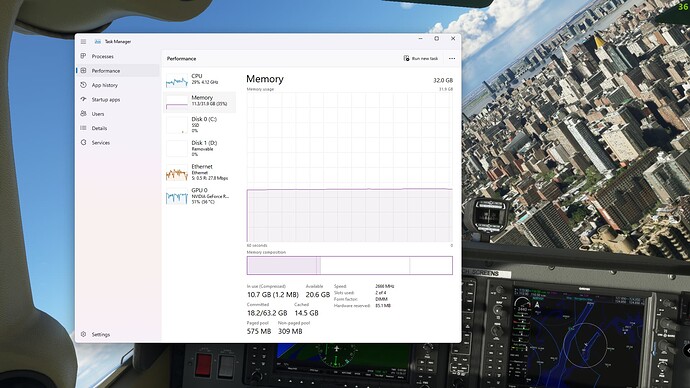The width and height of the screenshot is (690, 388).
Task: Click the Task Manager app icon
Action: click(98, 41)
